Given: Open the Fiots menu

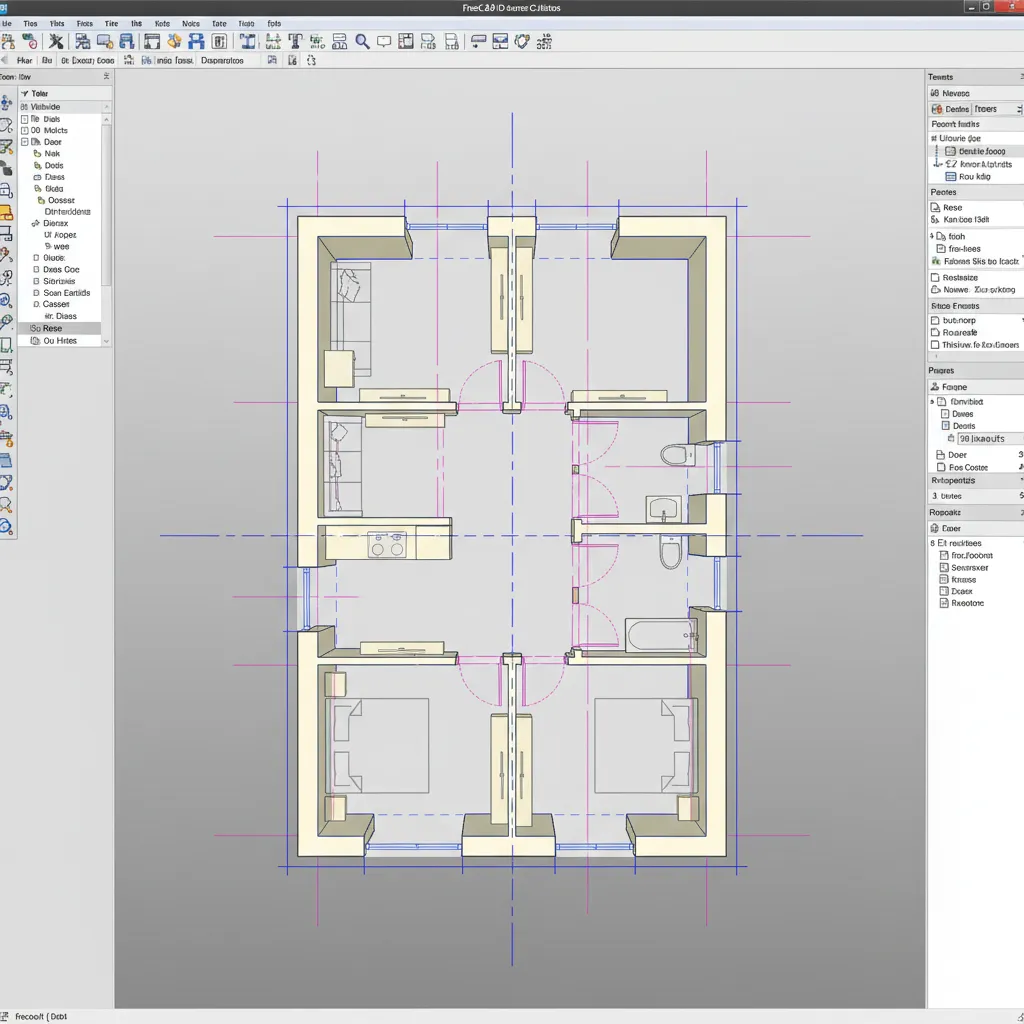Looking at the screenshot, I should [85, 24].
